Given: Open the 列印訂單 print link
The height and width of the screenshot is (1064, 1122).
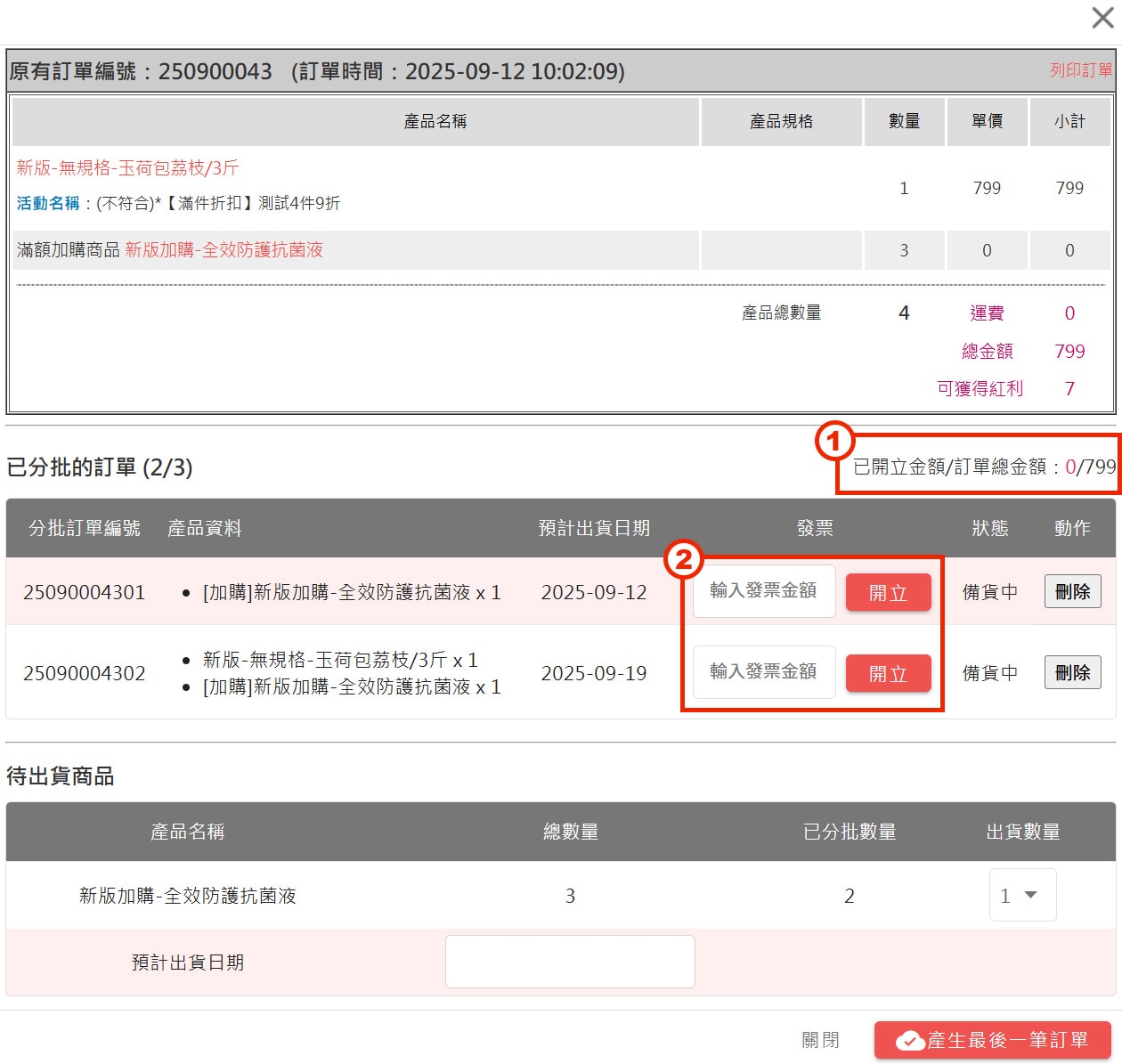Looking at the screenshot, I should 1080,70.
